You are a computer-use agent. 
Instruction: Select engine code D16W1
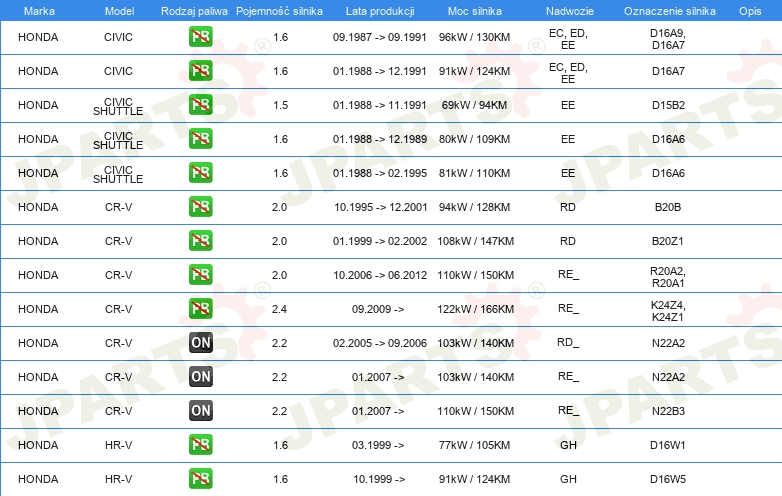pyautogui.click(x=668, y=445)
